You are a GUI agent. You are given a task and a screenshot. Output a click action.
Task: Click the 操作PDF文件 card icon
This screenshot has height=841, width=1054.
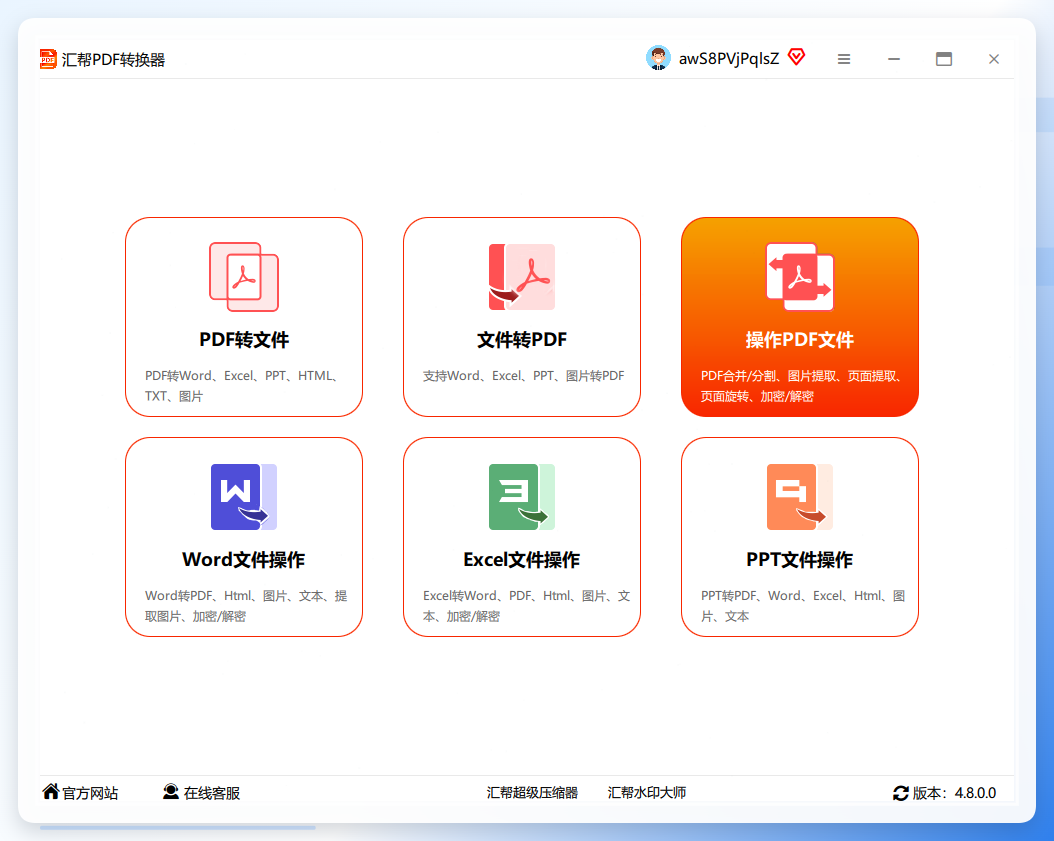click(x=800, y=277)
